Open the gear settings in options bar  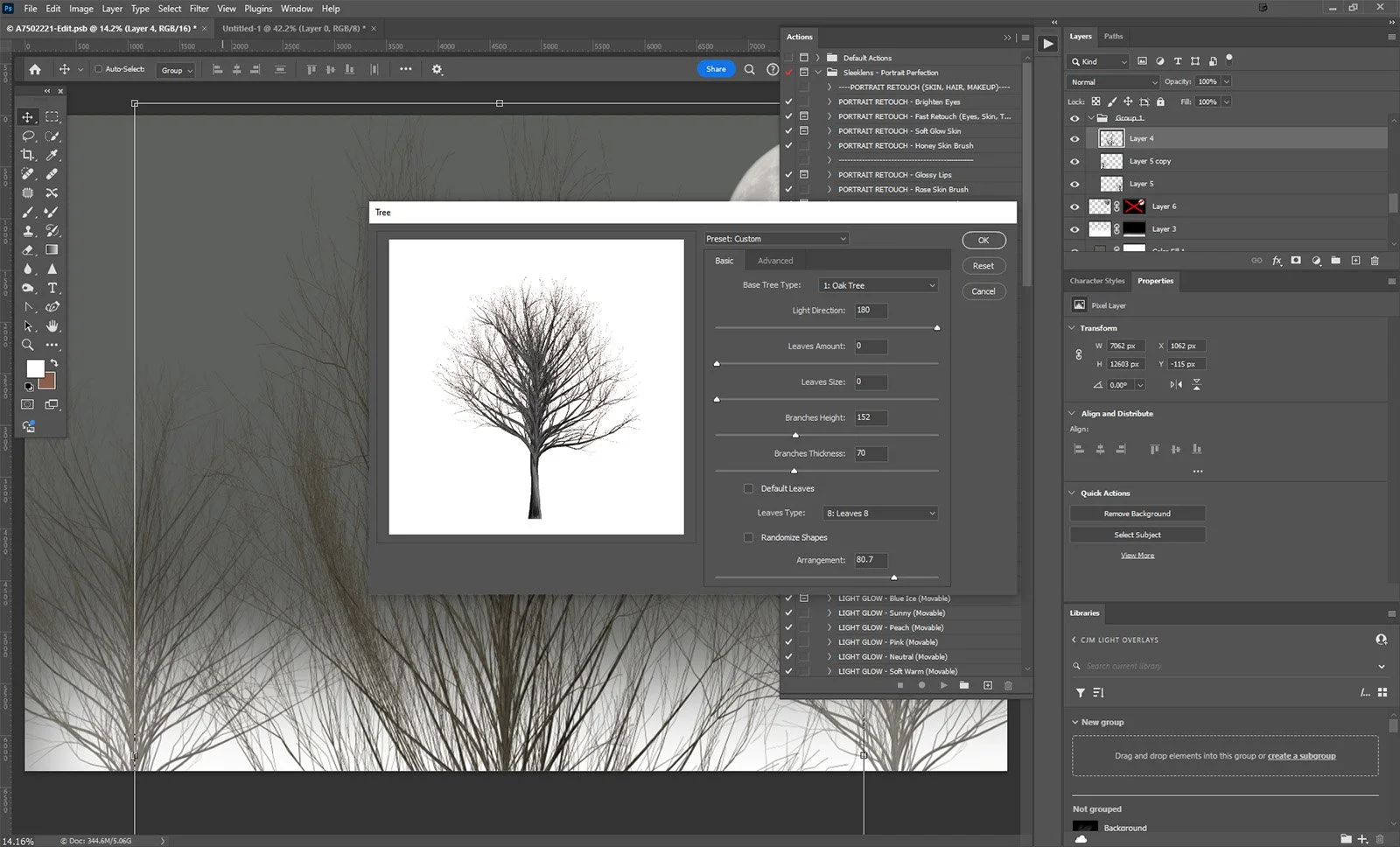pos(437,69)
